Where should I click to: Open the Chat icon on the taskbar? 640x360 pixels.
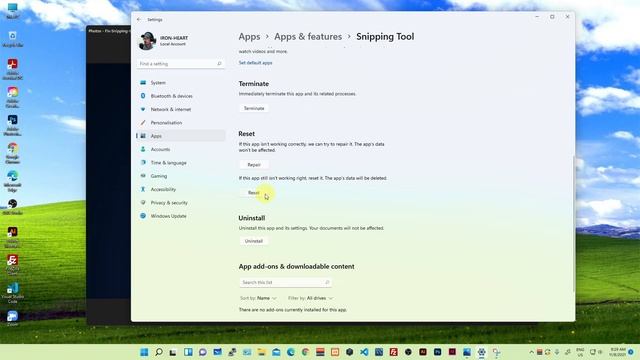pos(202,352)
